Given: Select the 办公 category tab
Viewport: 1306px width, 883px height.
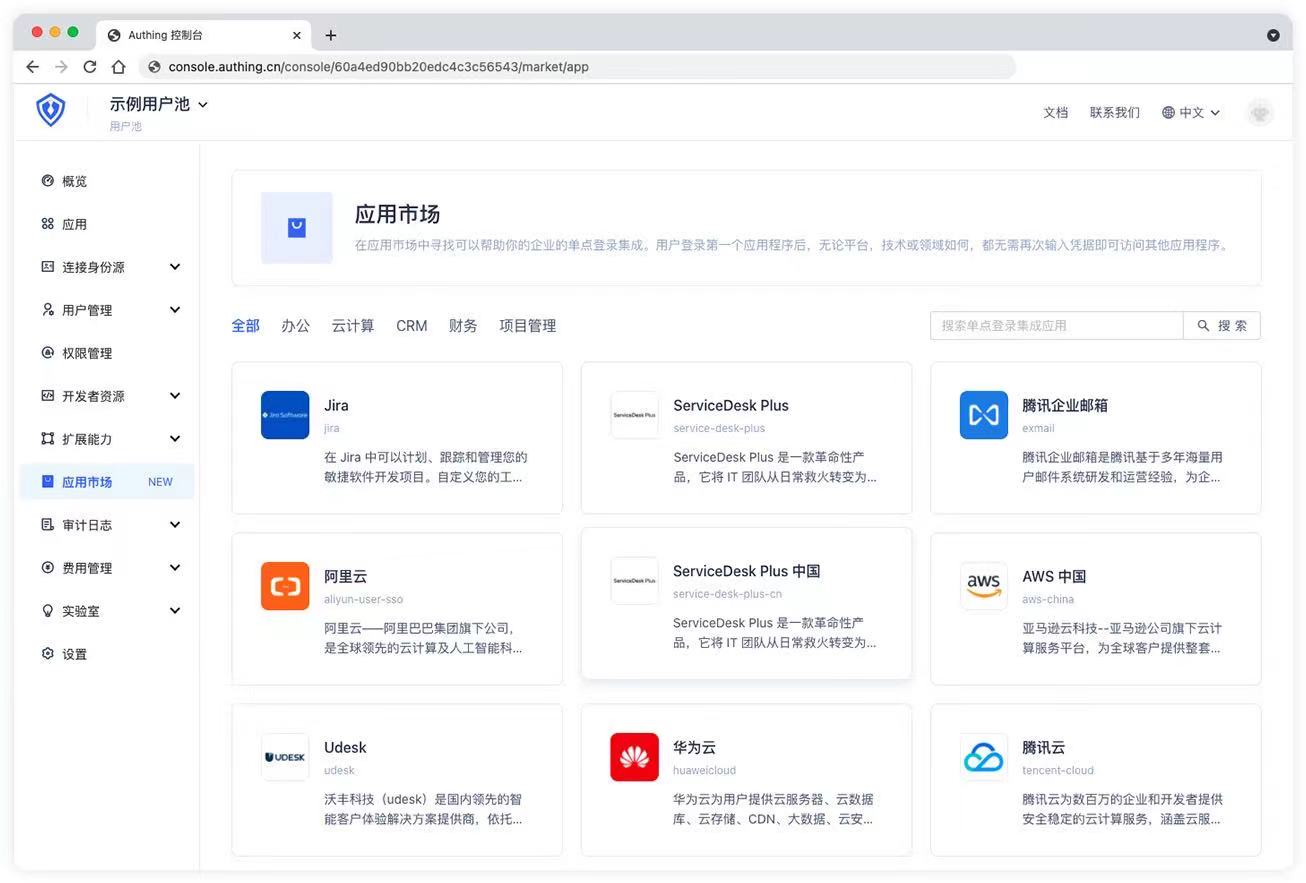Looking at the screenshot, I should (296, 326).
